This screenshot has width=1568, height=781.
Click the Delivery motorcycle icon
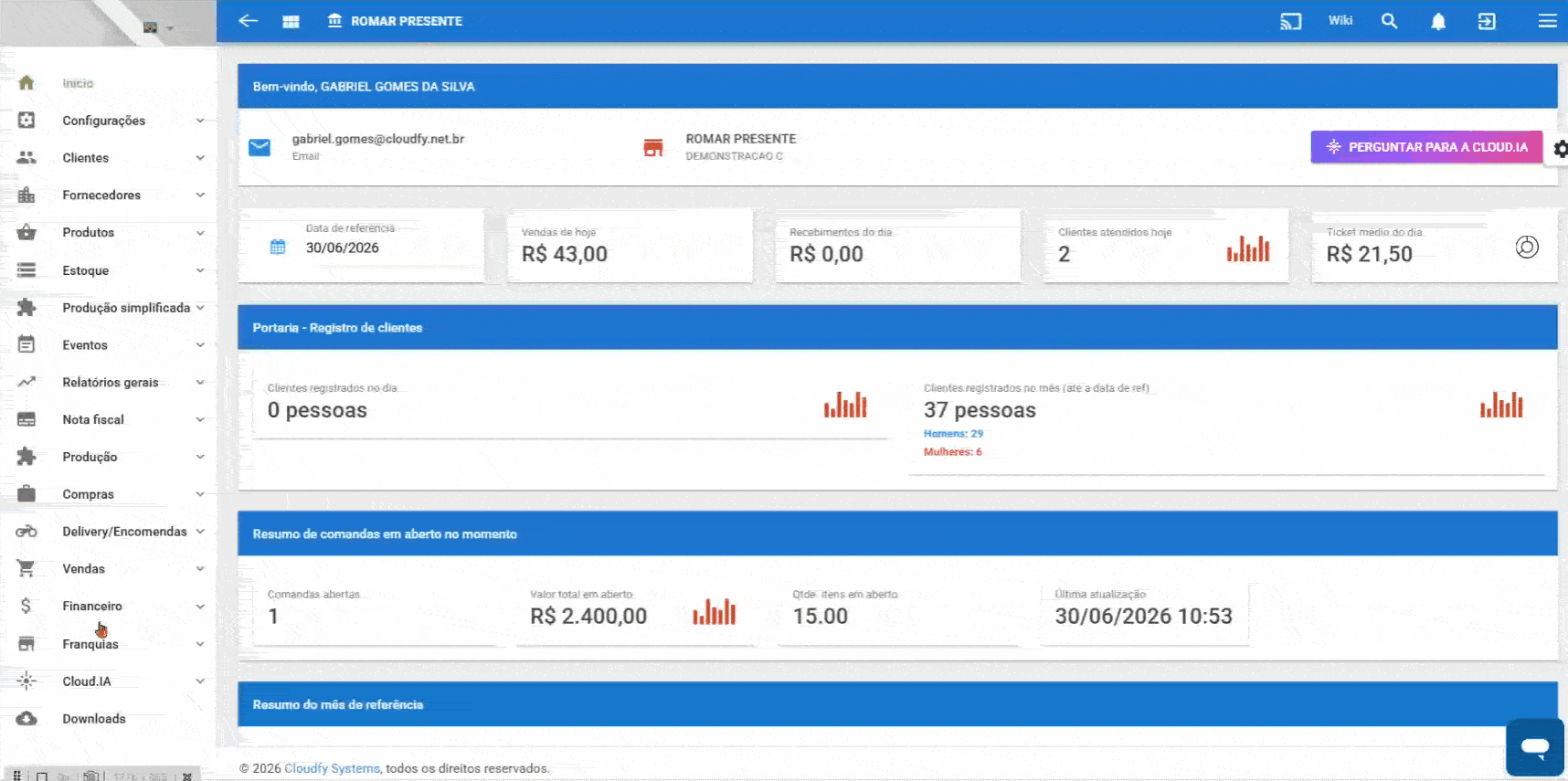(x=26, y=532)
